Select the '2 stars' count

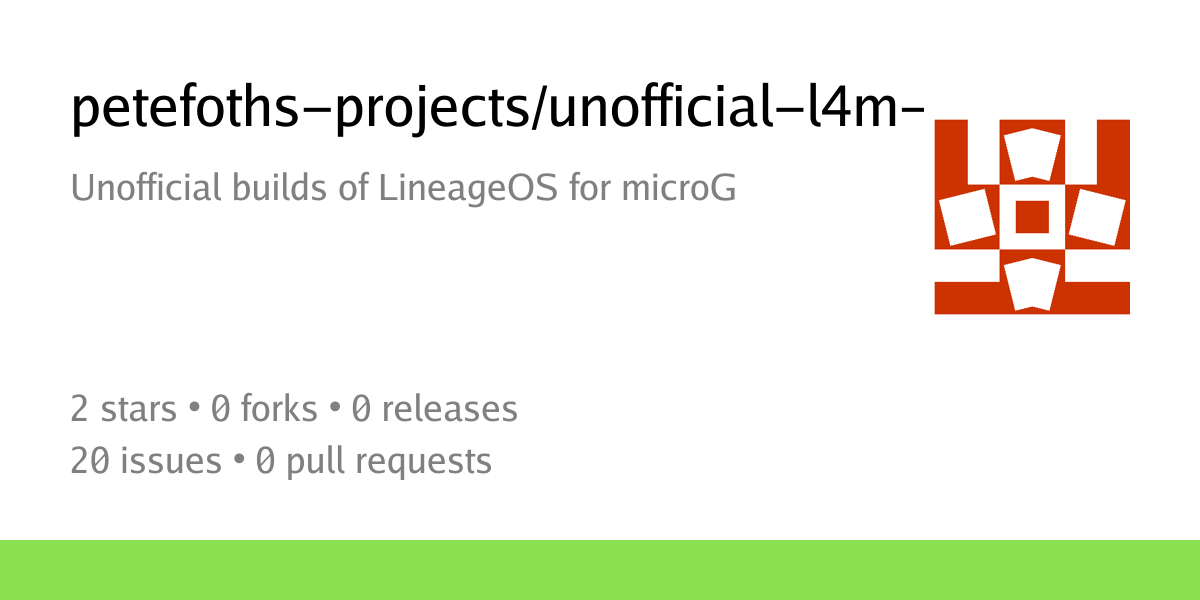click(x=123, y=409)
